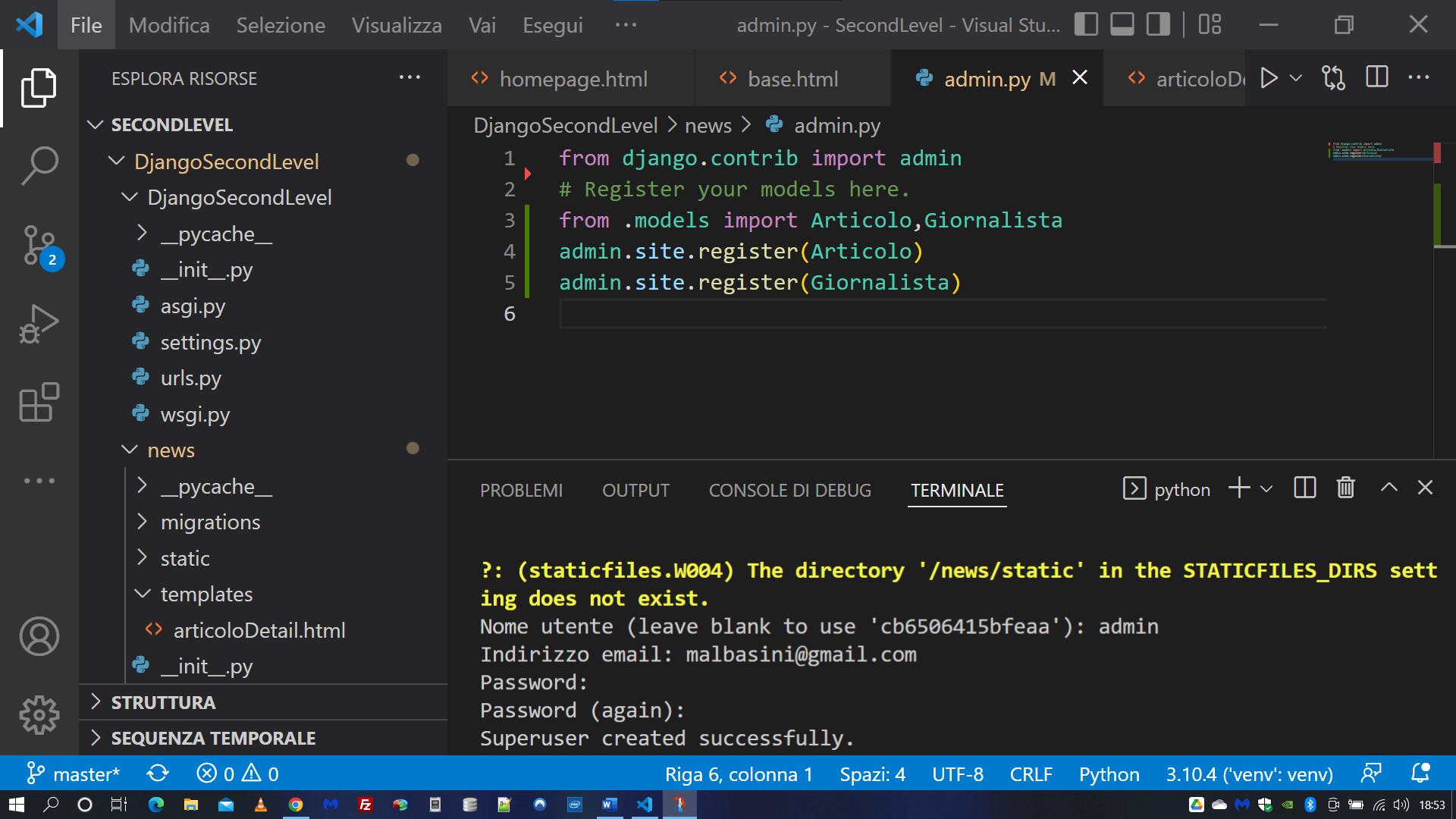Toggle the bottom panel layout button
1456x819 pixels.
click(1122, 24)
